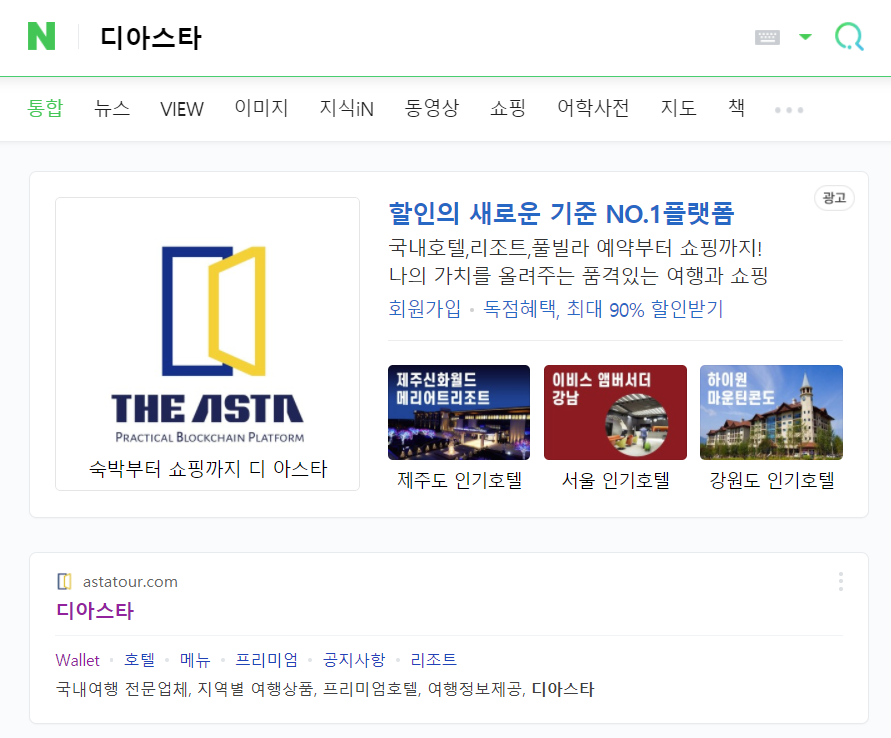Open 독점혜택, 최대 90% 할인받기 link

click(x=603, y=308)
